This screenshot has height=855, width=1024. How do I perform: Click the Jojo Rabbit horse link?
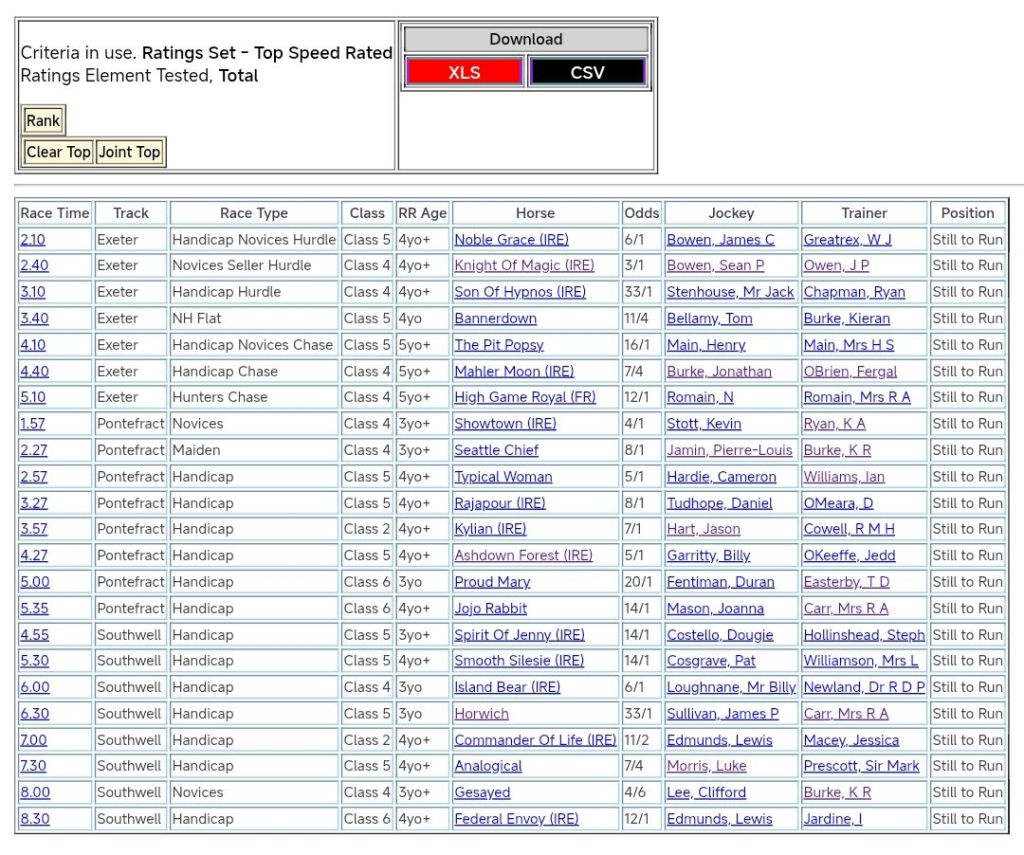[490, 608]
